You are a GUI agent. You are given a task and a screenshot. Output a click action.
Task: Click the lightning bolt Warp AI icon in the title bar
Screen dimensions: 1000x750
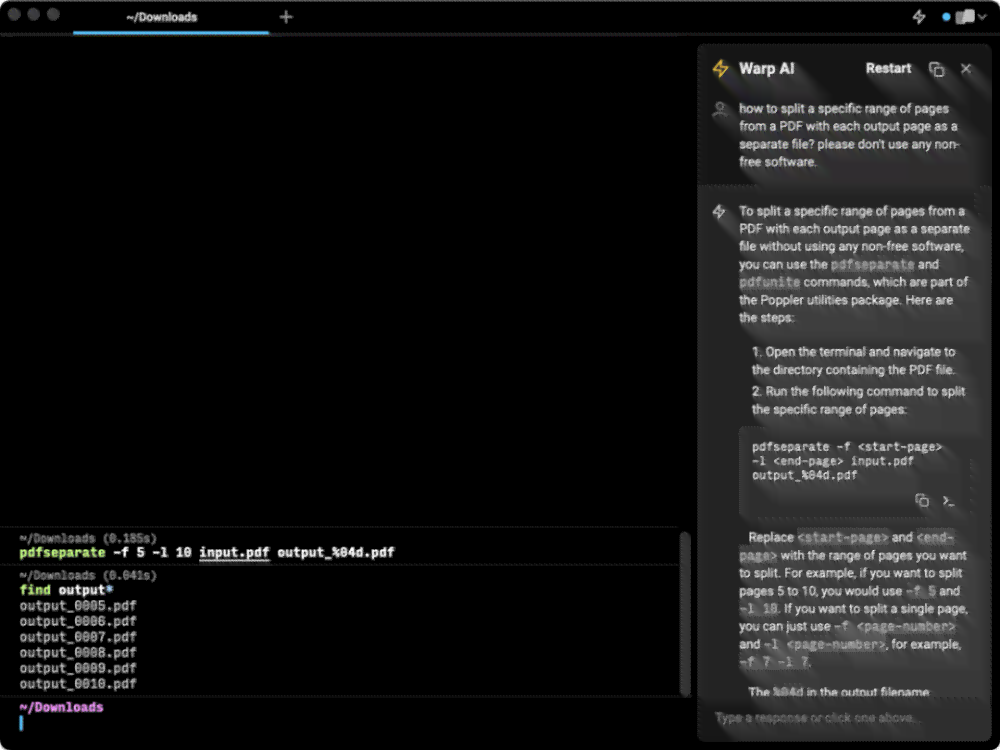click(919, 17)
